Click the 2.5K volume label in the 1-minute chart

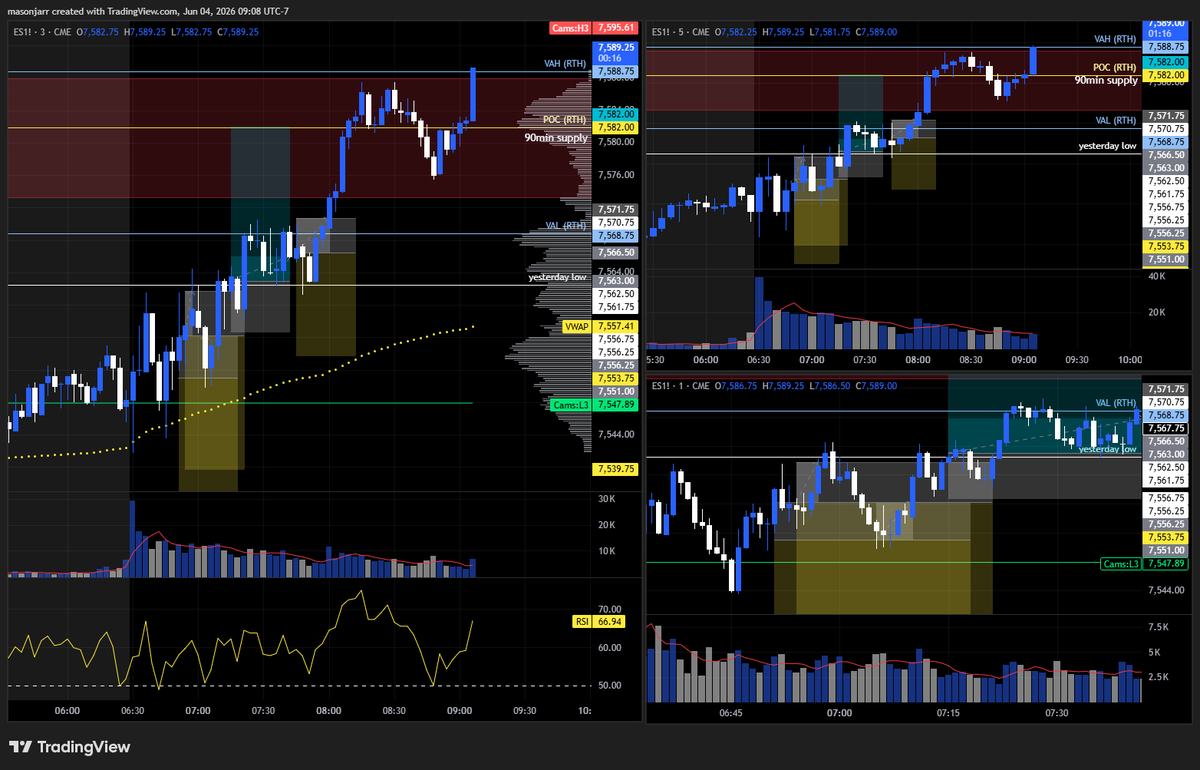pos(1159,678)
